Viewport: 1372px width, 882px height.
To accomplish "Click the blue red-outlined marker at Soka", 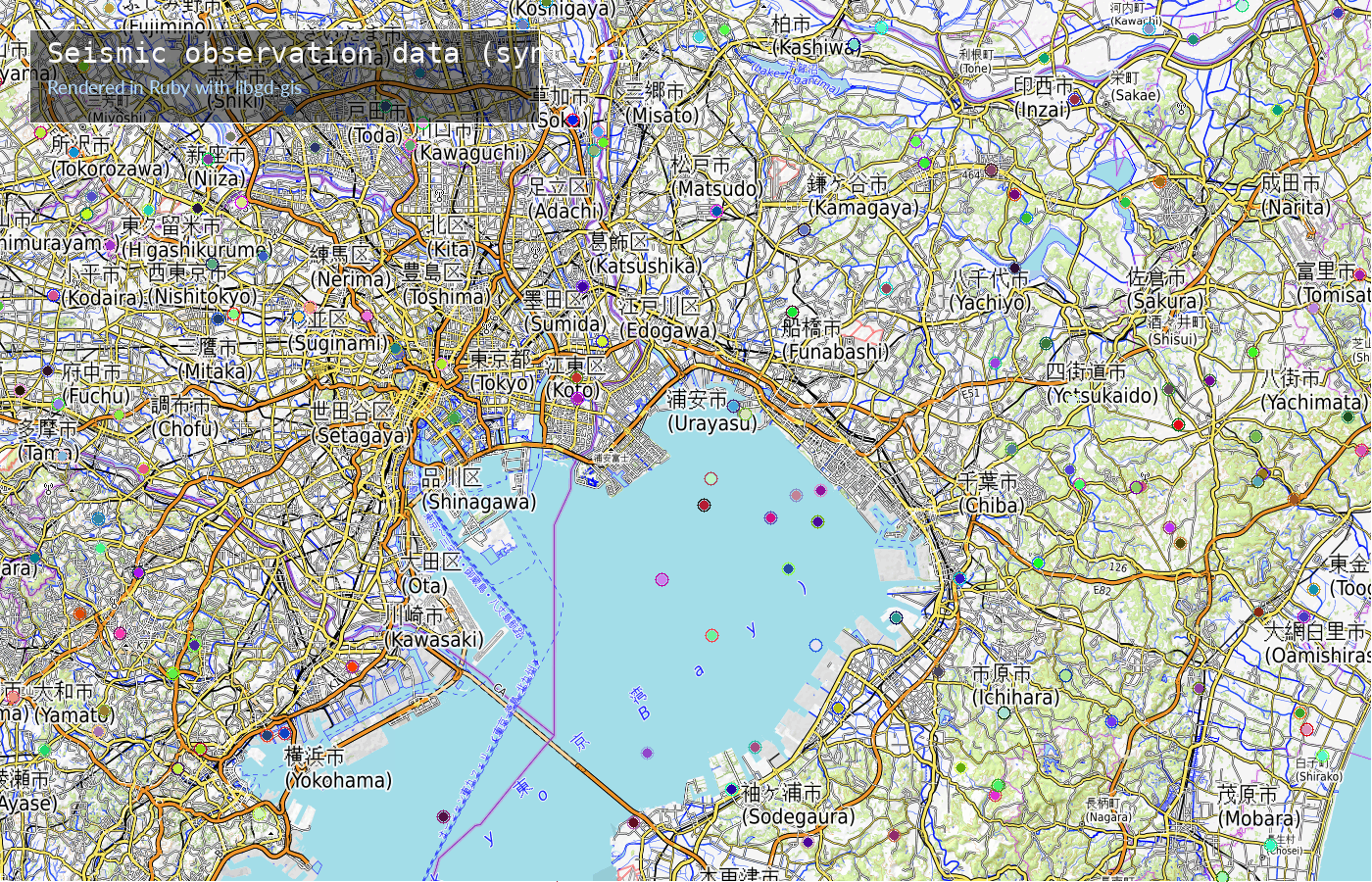I will [573, 121].
